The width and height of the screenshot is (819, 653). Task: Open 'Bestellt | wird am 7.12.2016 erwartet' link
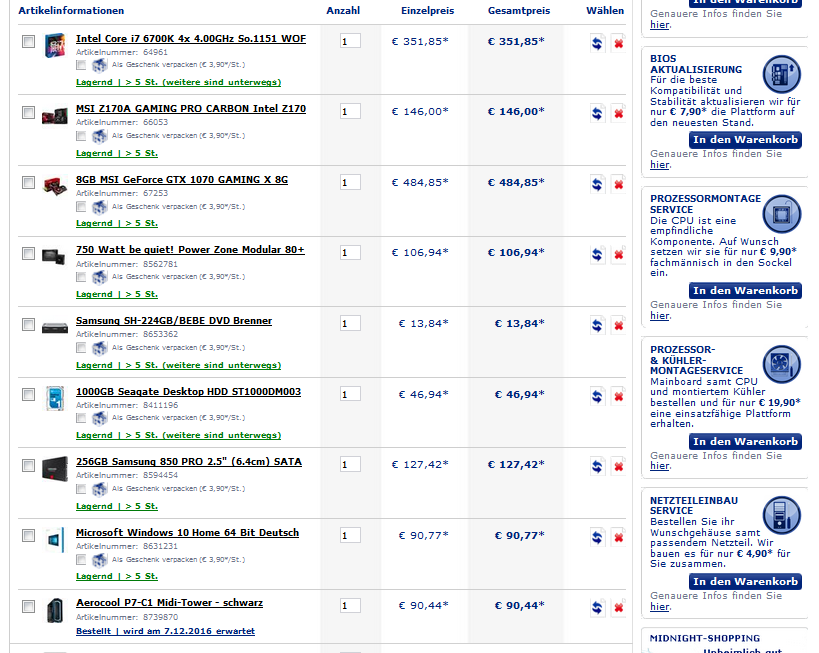point(165,631)
